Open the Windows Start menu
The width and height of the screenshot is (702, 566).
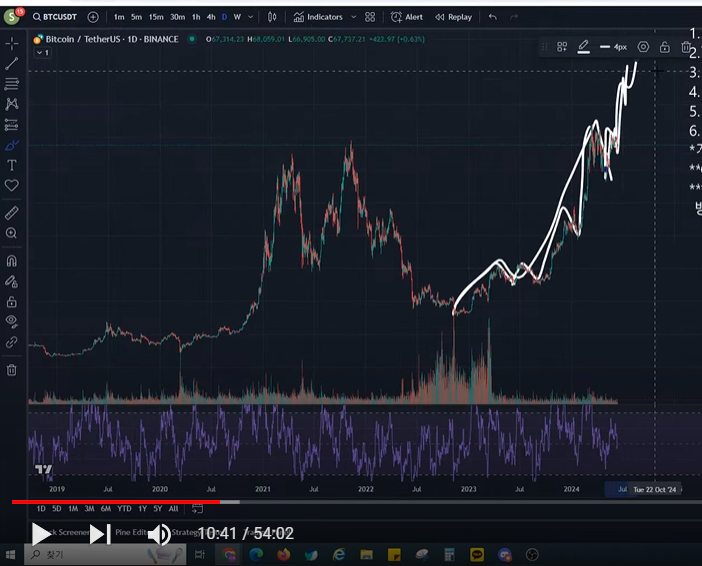point(10,555)
